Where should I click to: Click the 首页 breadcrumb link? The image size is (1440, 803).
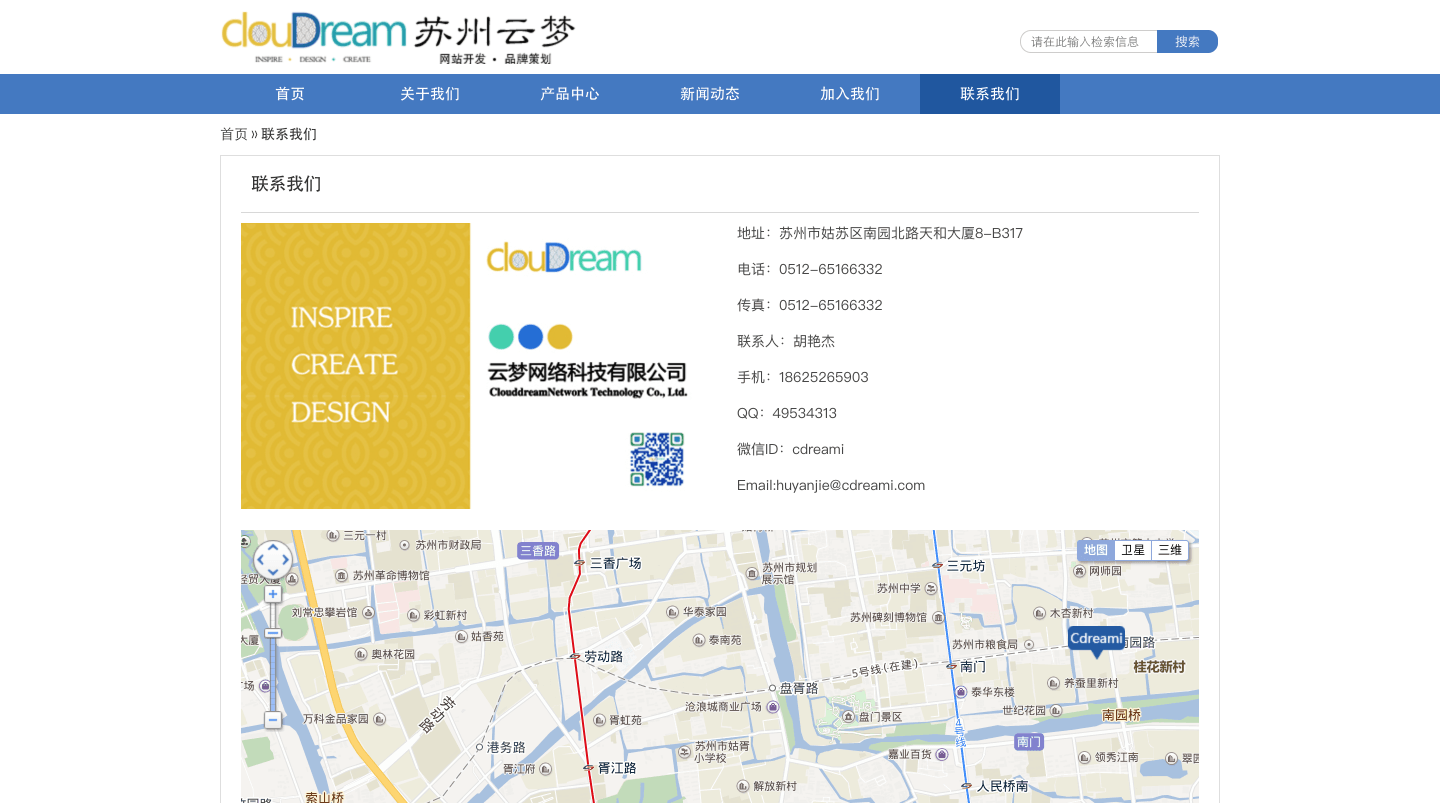(234, 134)
